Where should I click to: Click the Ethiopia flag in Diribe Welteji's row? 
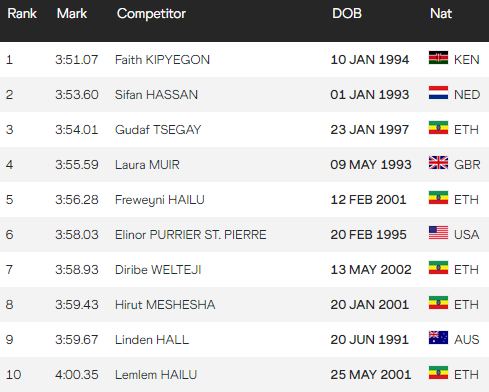[438, 268]
